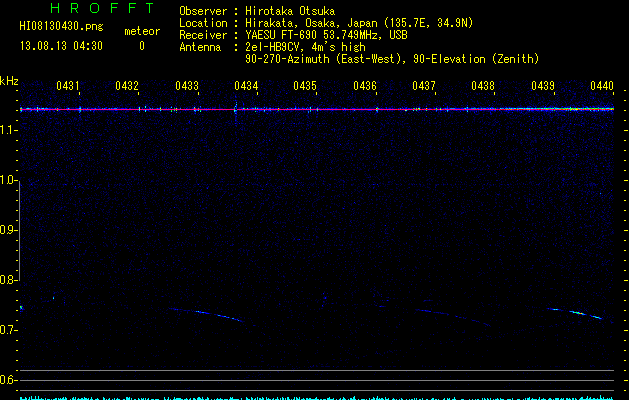Click the bright echo trace near 0439

(x=575, y=313)
